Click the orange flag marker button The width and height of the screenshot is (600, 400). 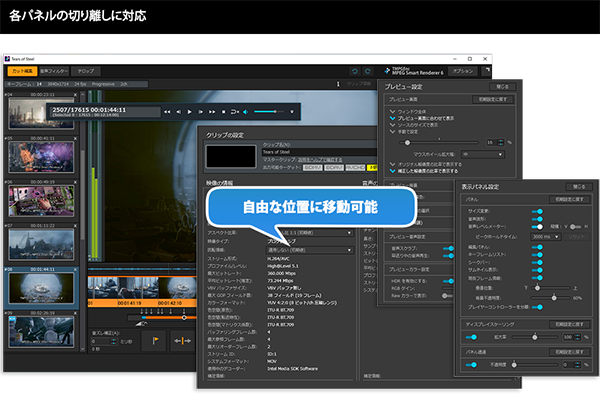tap(155, 340)
